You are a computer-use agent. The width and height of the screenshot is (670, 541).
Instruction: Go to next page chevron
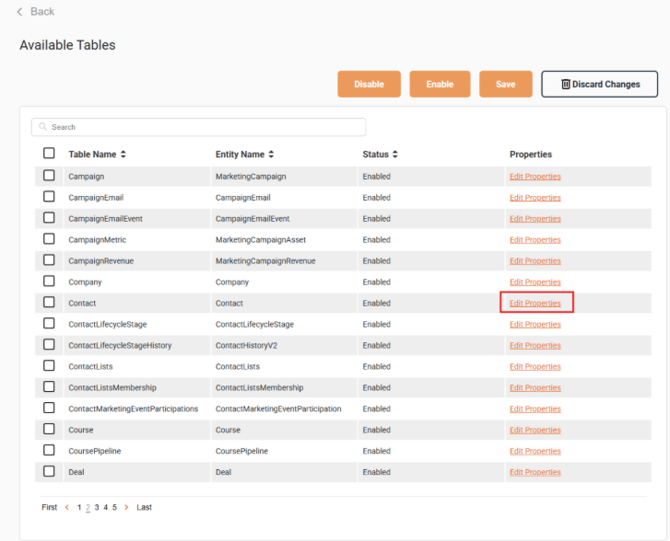pos(126,508)
